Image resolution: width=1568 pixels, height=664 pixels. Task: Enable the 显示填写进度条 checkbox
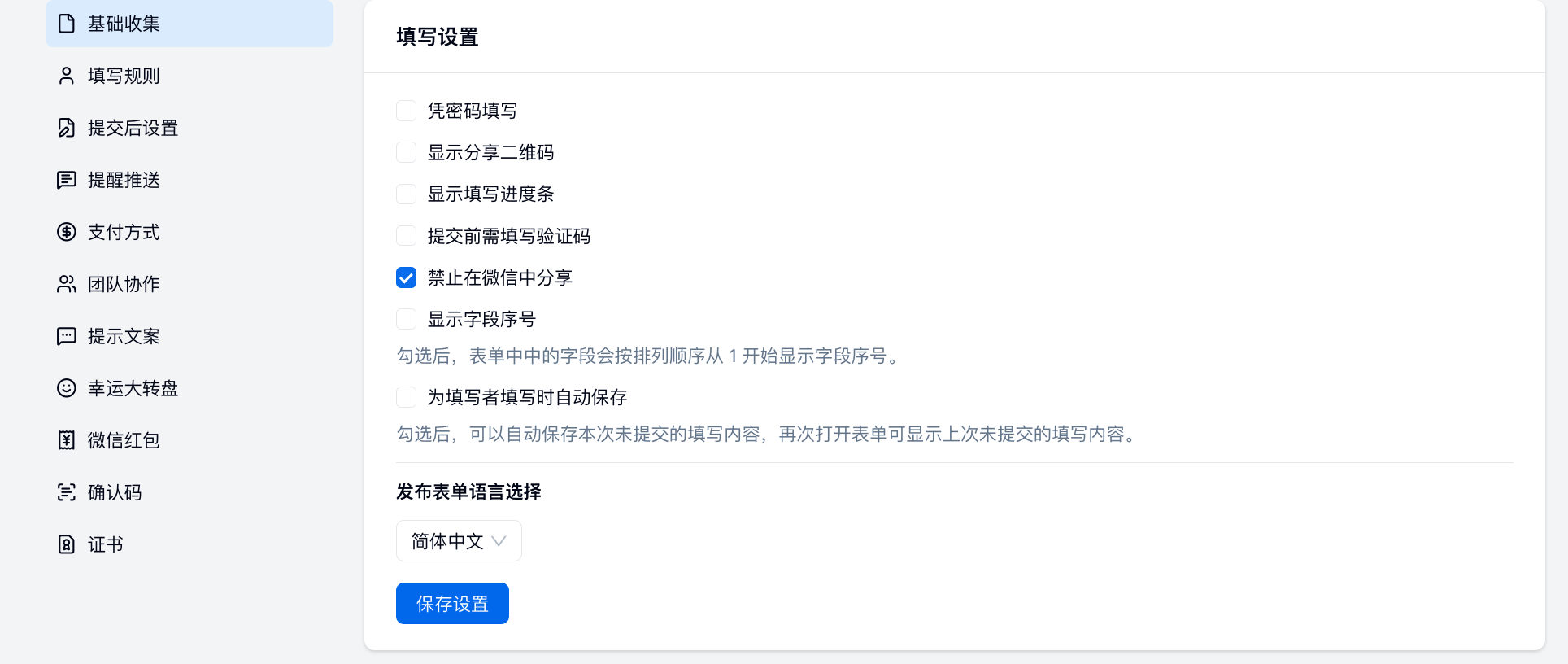407,194
